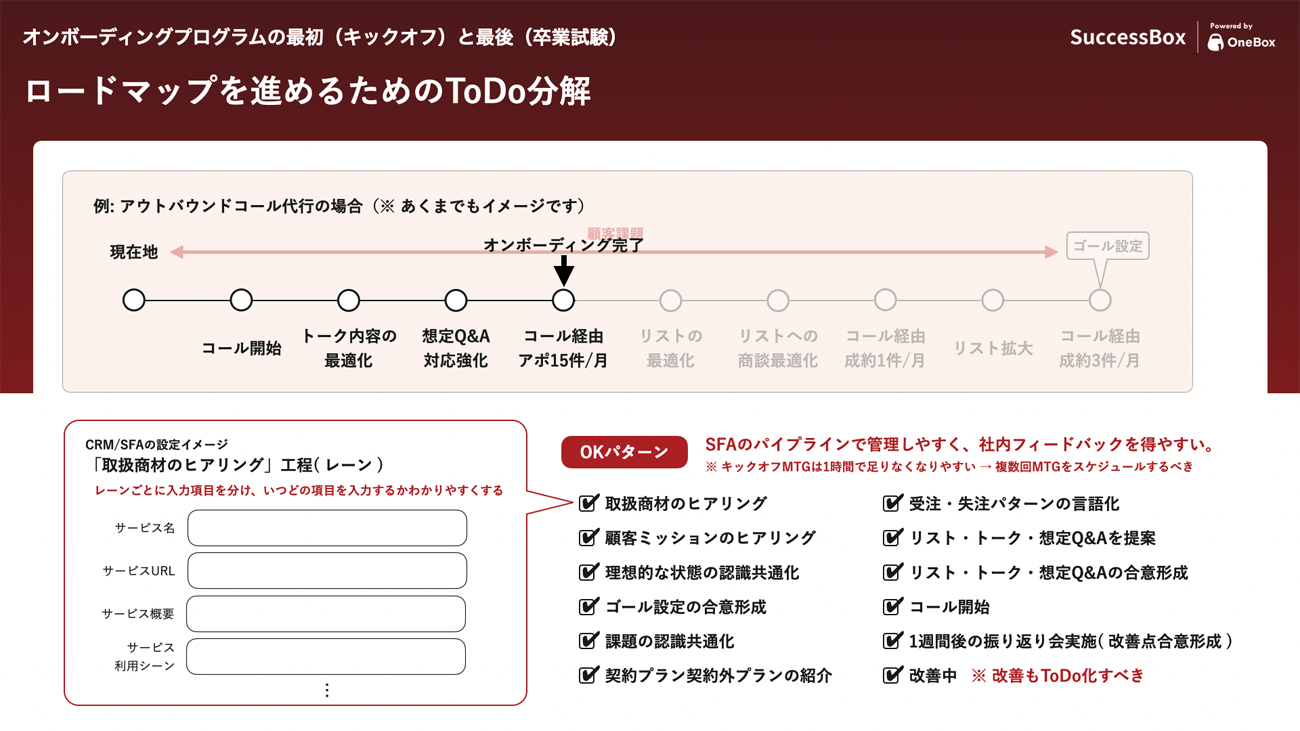
Task: Click the ゴール設定 speech bubble
Action: 1107,247
